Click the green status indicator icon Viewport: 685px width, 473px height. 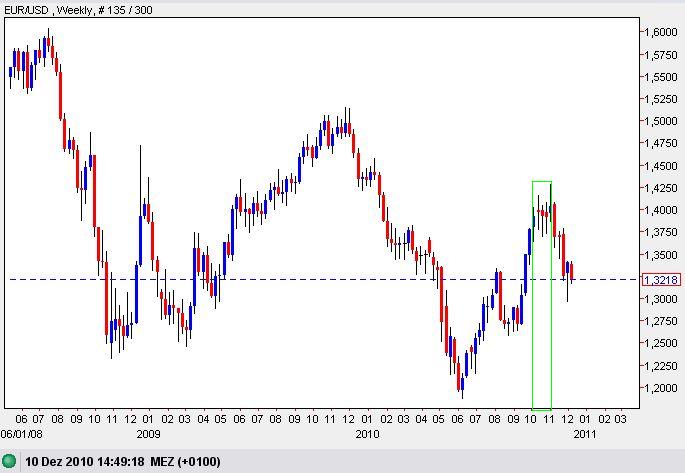click(x=9, y=461)
